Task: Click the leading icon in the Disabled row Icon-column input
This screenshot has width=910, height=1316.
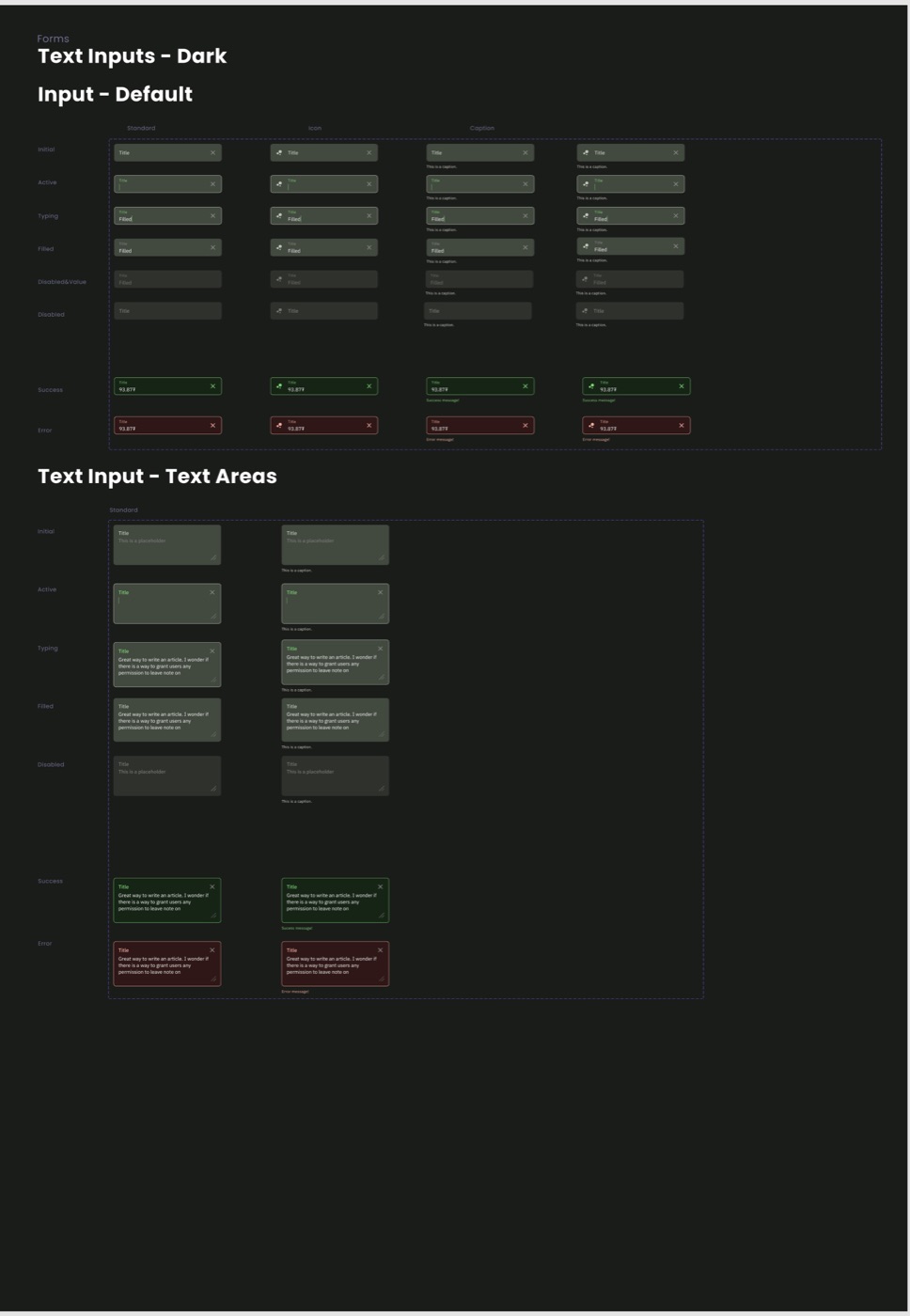Action: point(279,310)
